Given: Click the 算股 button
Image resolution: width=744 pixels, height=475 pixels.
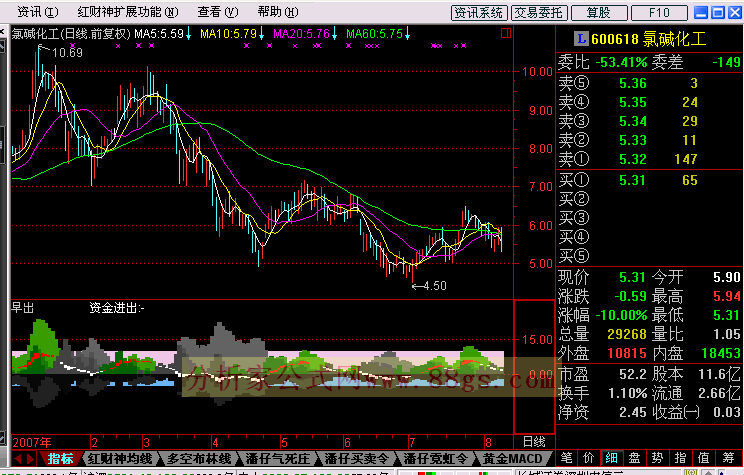Looking at the screenshot, I should pyautogui.click(x=599, y=13).
